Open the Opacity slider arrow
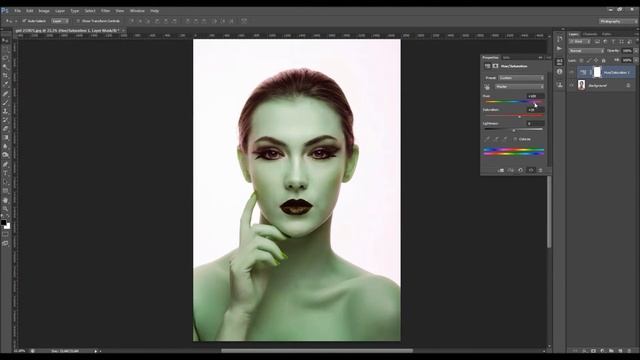 pos(636,51)
